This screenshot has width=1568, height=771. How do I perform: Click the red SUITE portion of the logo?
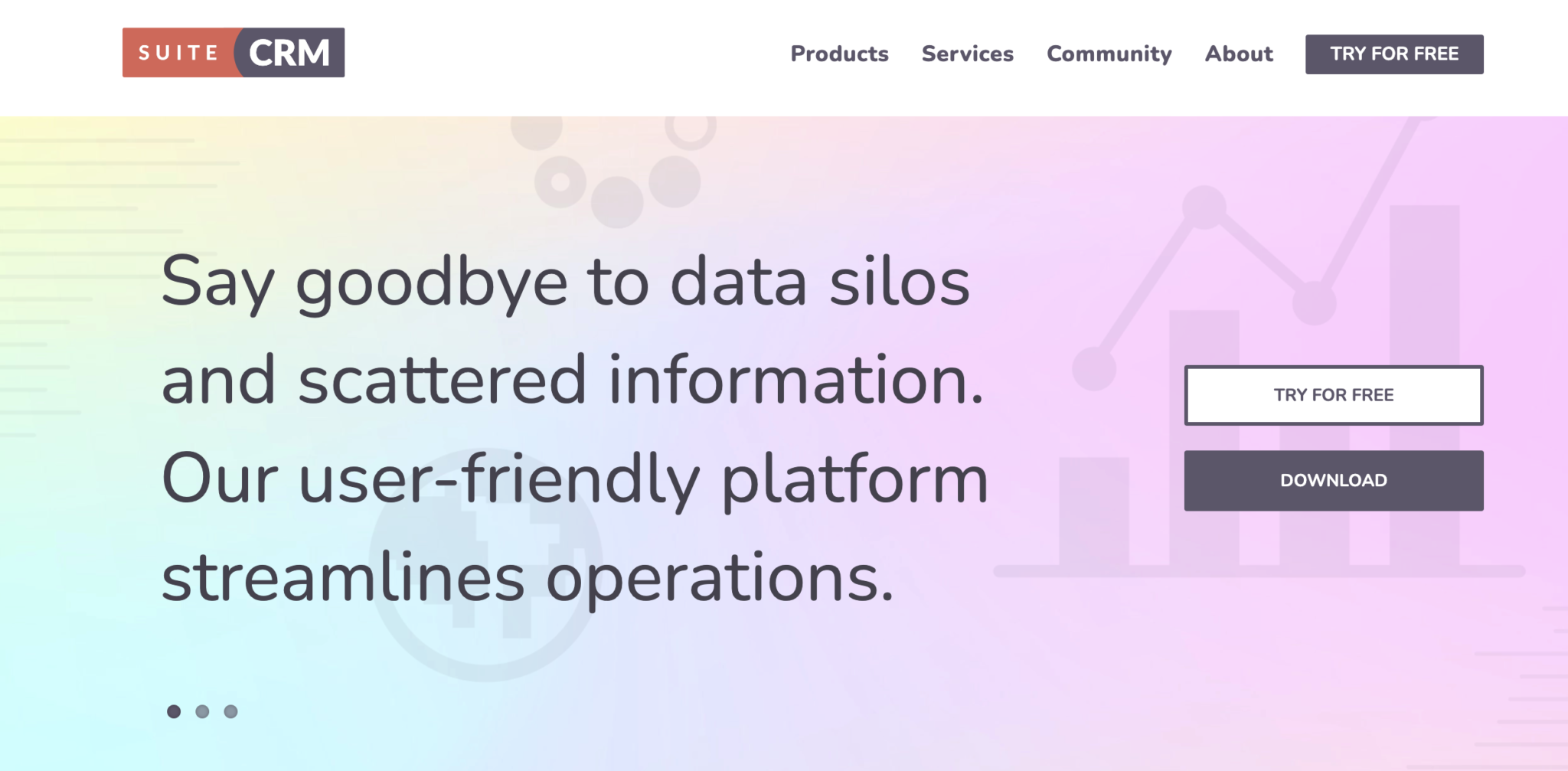pyautogui.click(x=178, y=53)
